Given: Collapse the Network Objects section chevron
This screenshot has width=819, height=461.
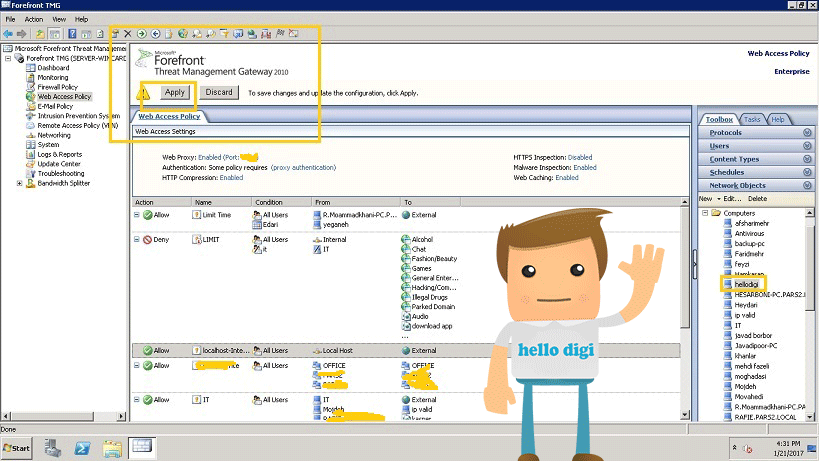Looking at the screenshot, I should click(x=808, y=185).
